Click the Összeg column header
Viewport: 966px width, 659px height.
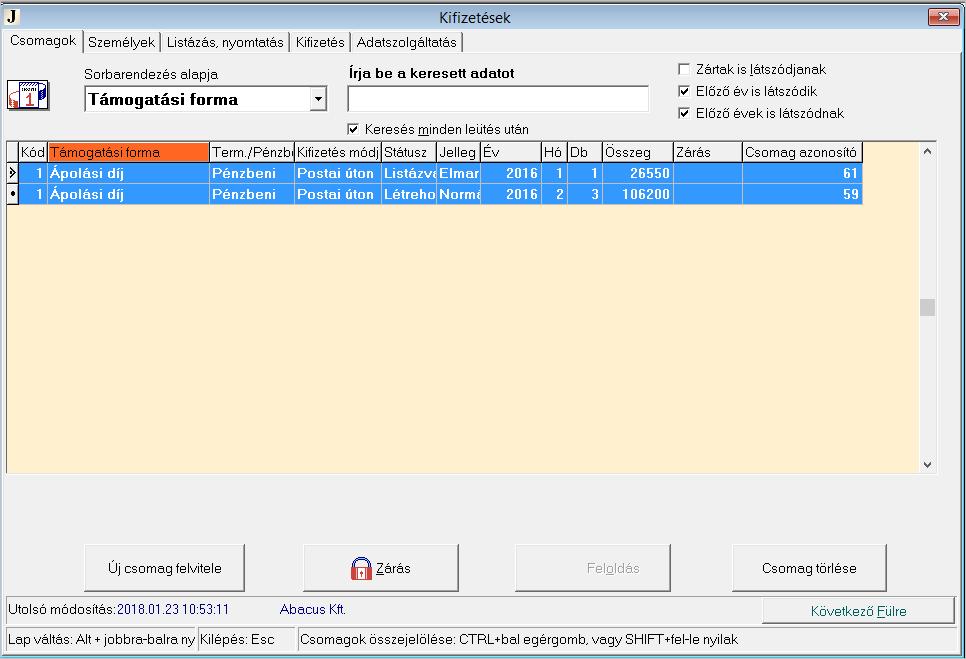click(638, 152)
